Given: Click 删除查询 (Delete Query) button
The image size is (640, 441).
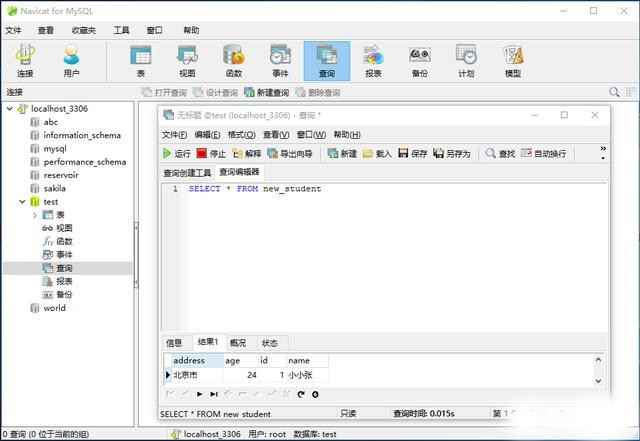Looking at the screenshot, I should pyautogui.click(x=318, y=93).
